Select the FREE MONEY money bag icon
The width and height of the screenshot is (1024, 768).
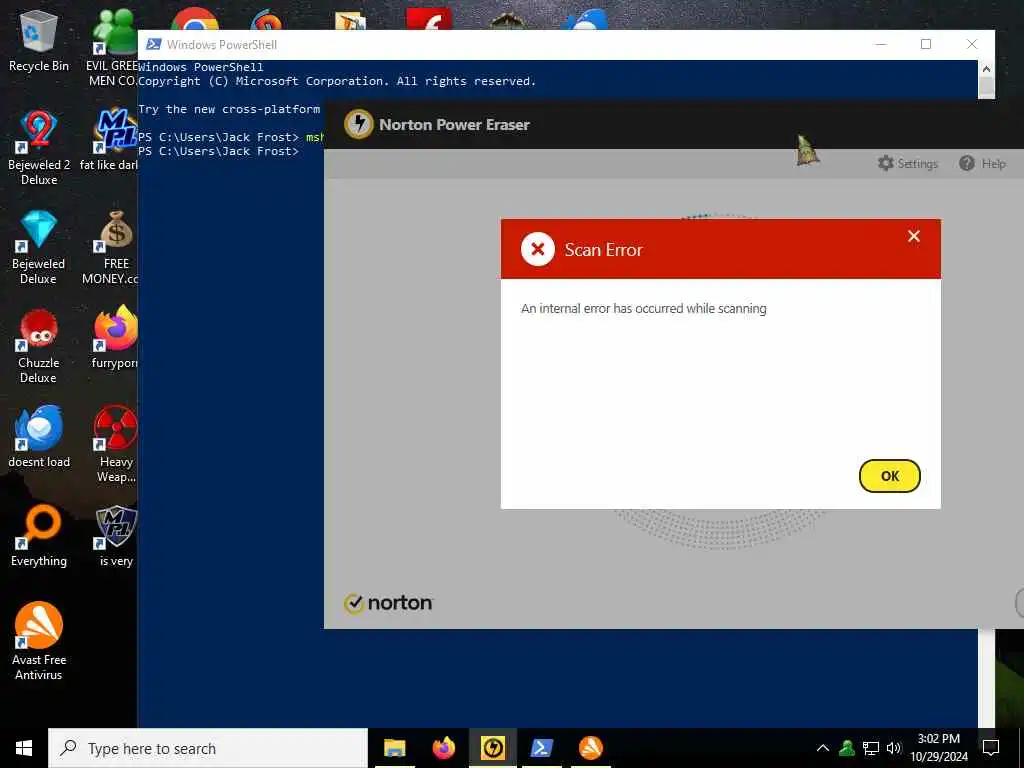tap(116, 231)
